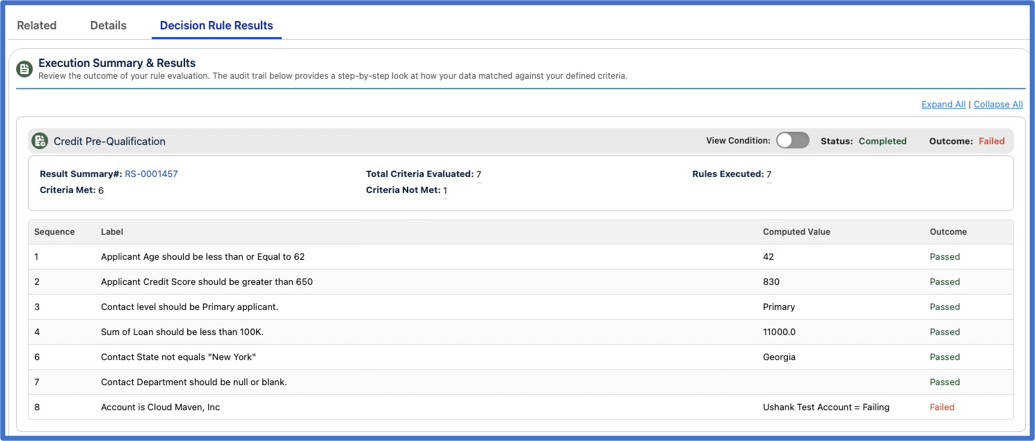Click the Criteria Met value 6

pos(101,191)
